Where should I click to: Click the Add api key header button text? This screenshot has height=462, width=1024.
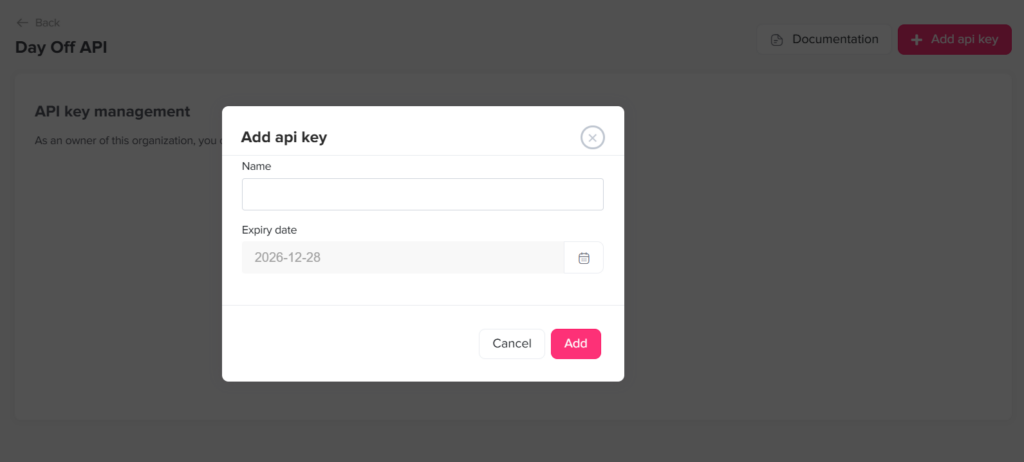click(x=964, y=40)
